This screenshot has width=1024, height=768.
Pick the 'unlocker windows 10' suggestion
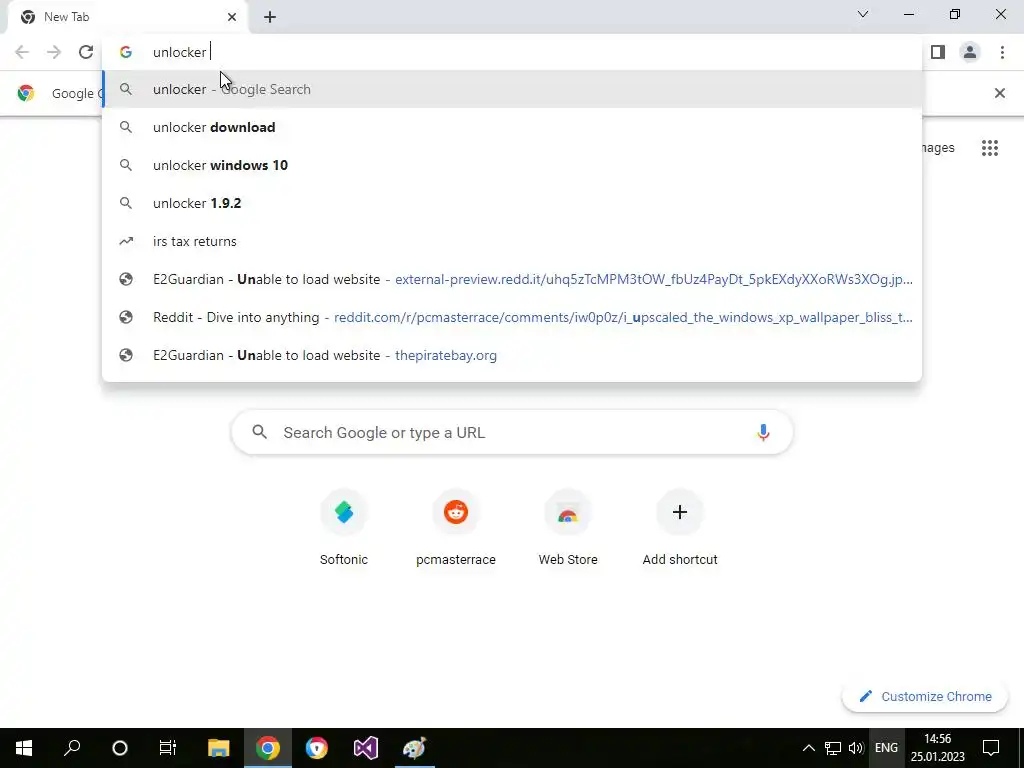point(513,165)
